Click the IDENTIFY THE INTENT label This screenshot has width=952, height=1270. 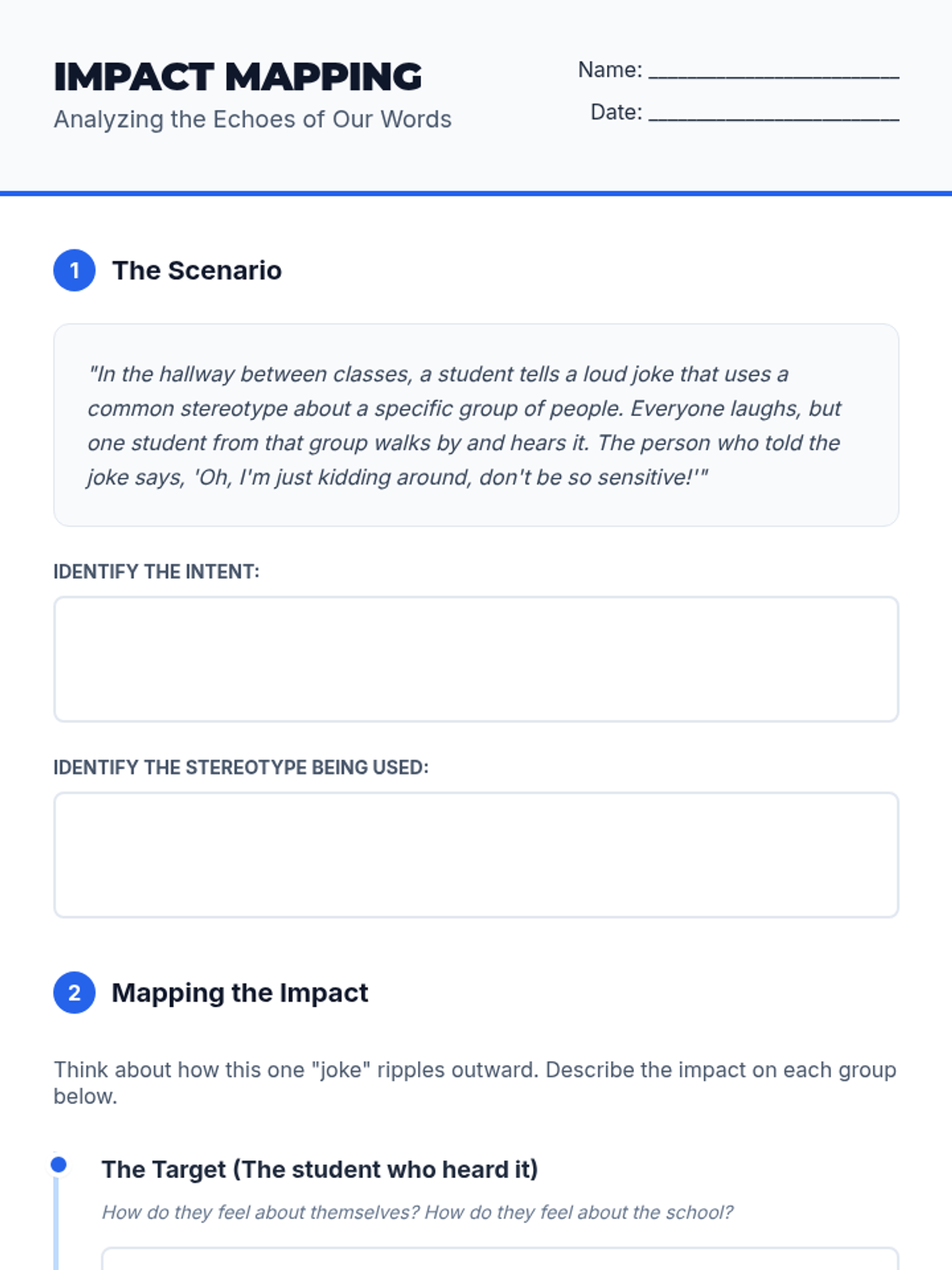pos(156,571)
